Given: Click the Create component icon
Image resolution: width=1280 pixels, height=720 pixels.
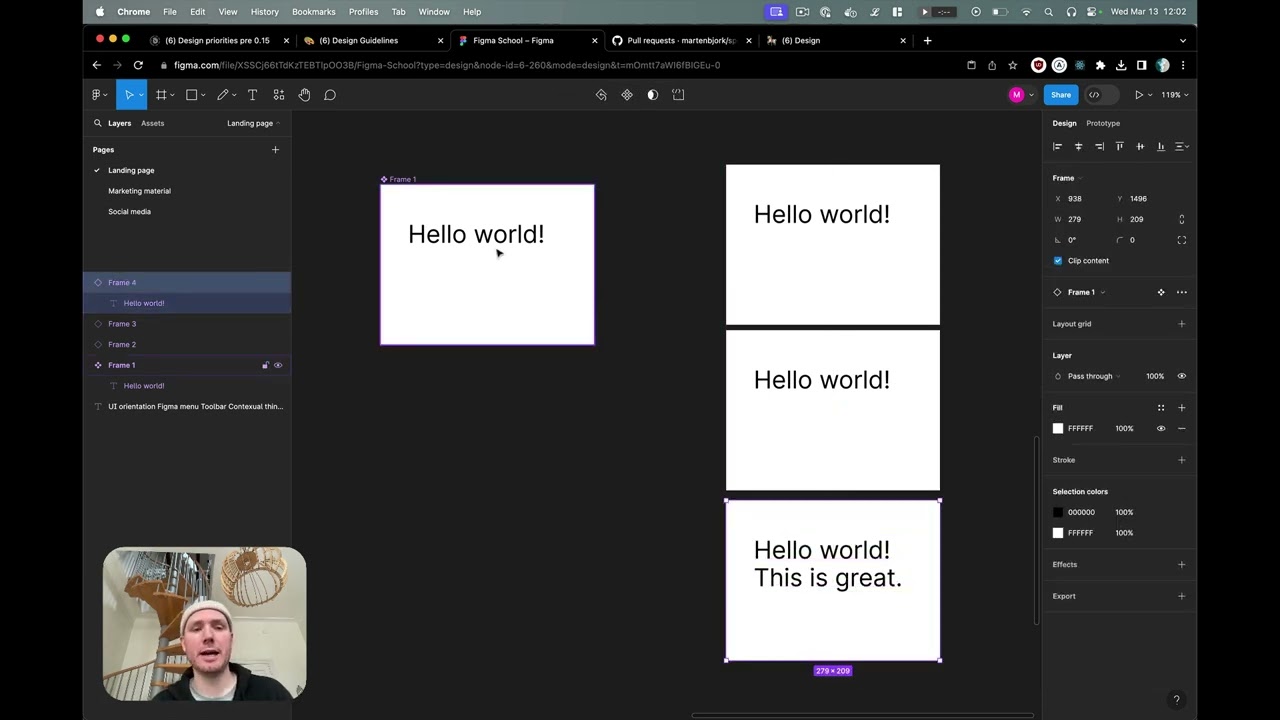Looking at the screenshot, I should click(627, 95).
